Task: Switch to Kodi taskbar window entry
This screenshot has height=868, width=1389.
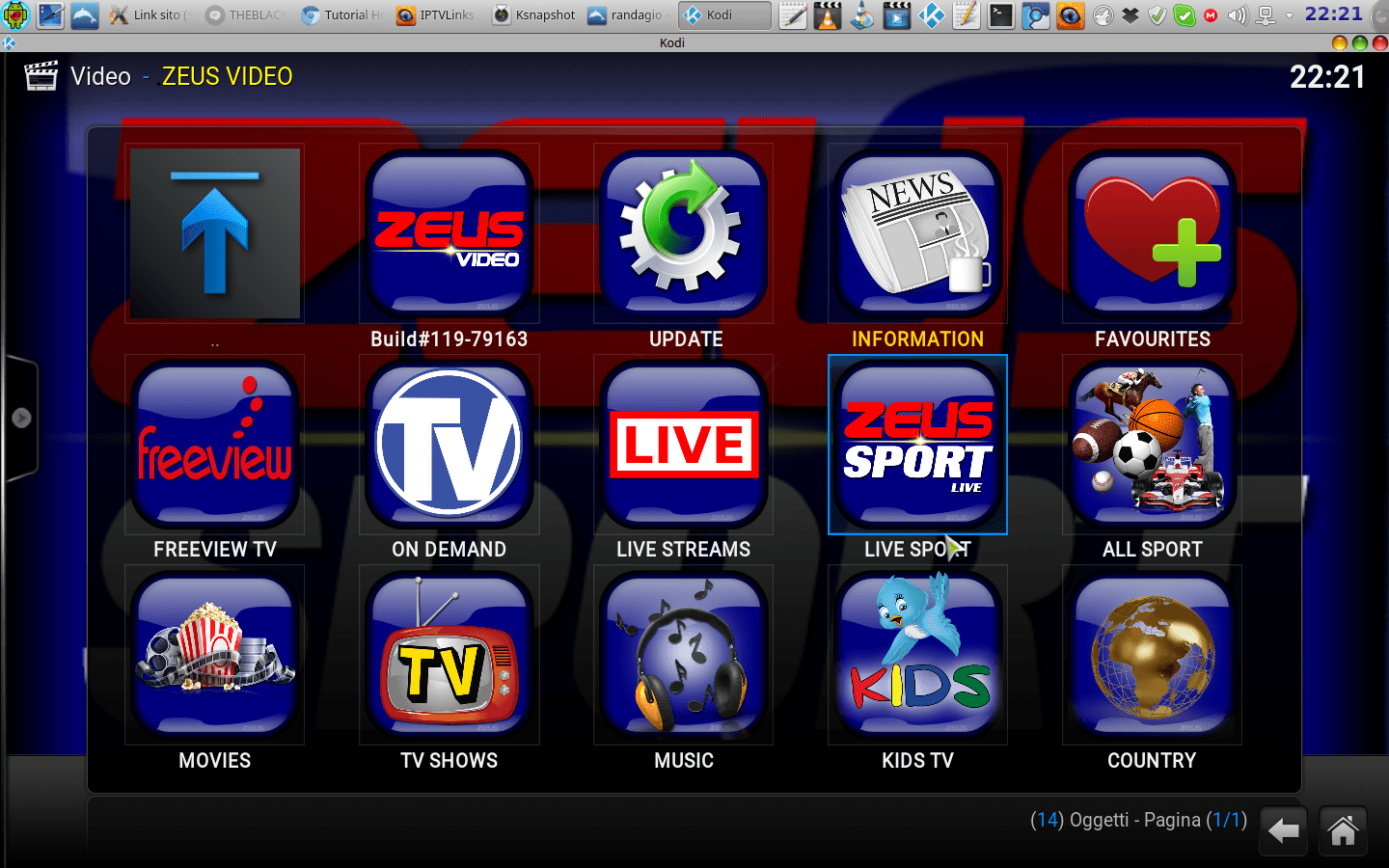Action: coord(724,15)
